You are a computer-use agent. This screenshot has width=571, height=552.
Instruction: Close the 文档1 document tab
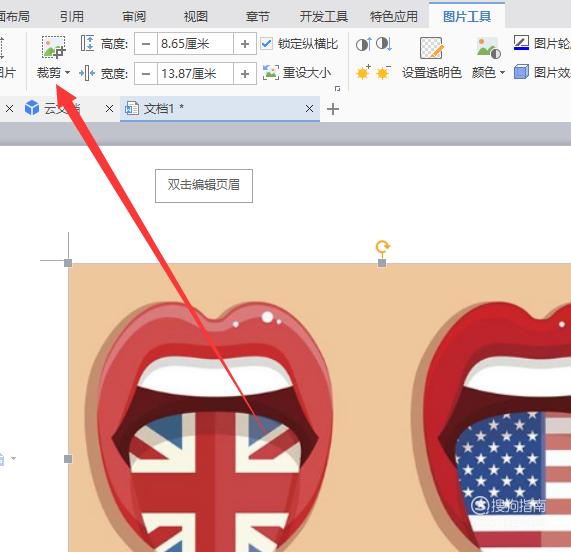coord(309,109)
